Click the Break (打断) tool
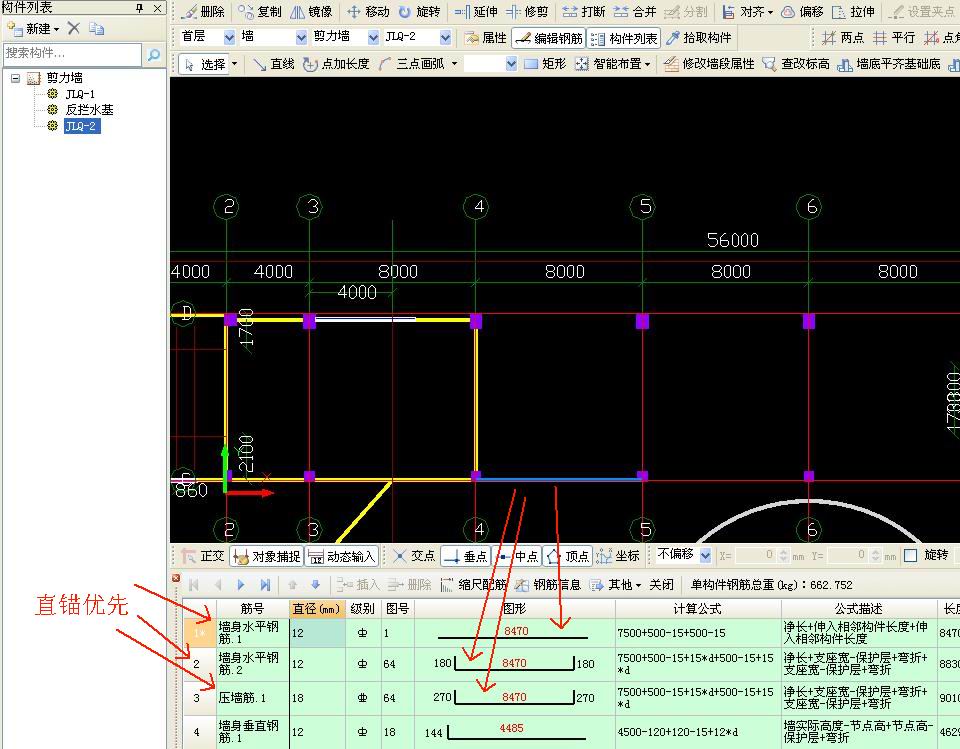This screenshot has width=960, height=749. pos(583,12)
